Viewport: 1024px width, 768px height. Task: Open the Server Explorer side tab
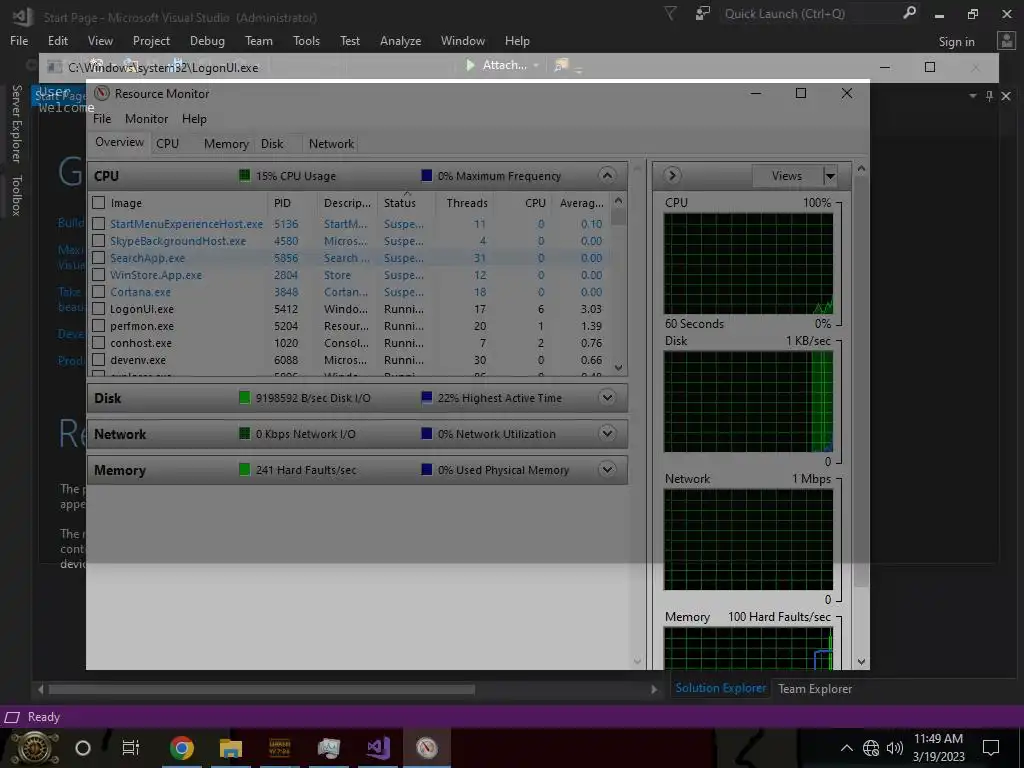pyautogui.click(x=16, y=123)
